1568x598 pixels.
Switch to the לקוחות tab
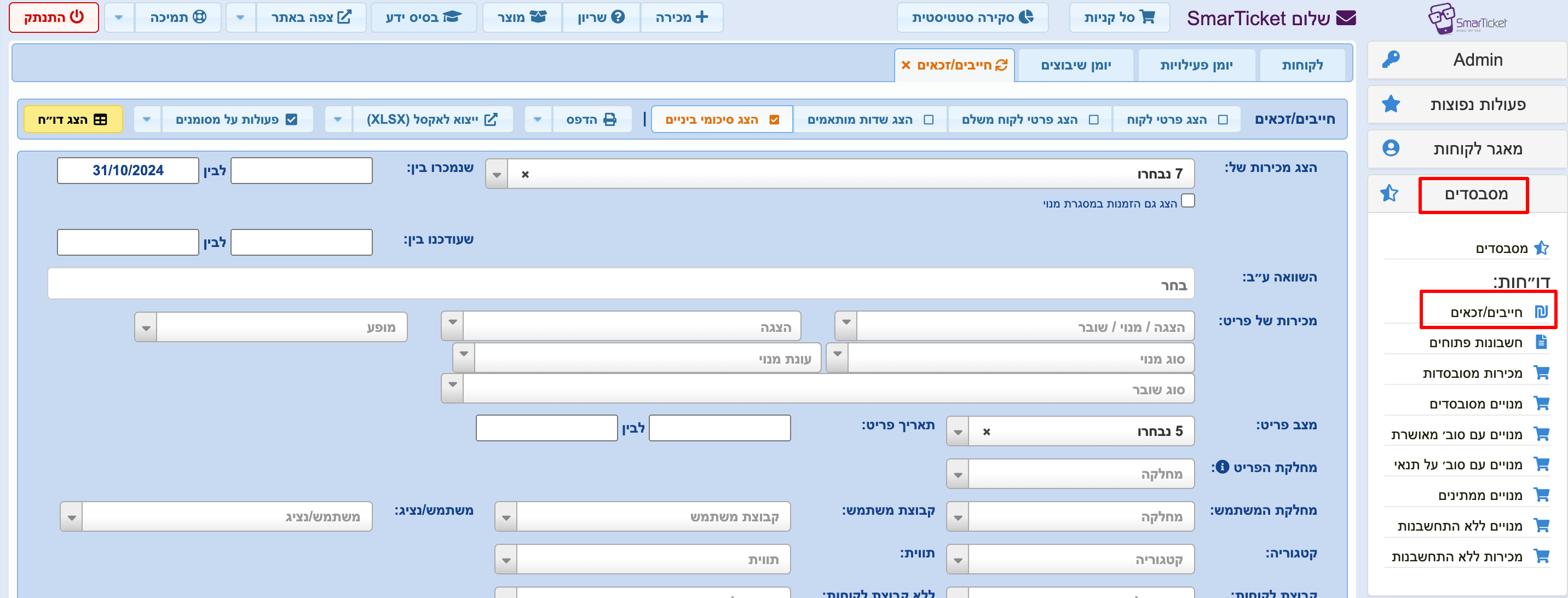tap(1302, 65)
